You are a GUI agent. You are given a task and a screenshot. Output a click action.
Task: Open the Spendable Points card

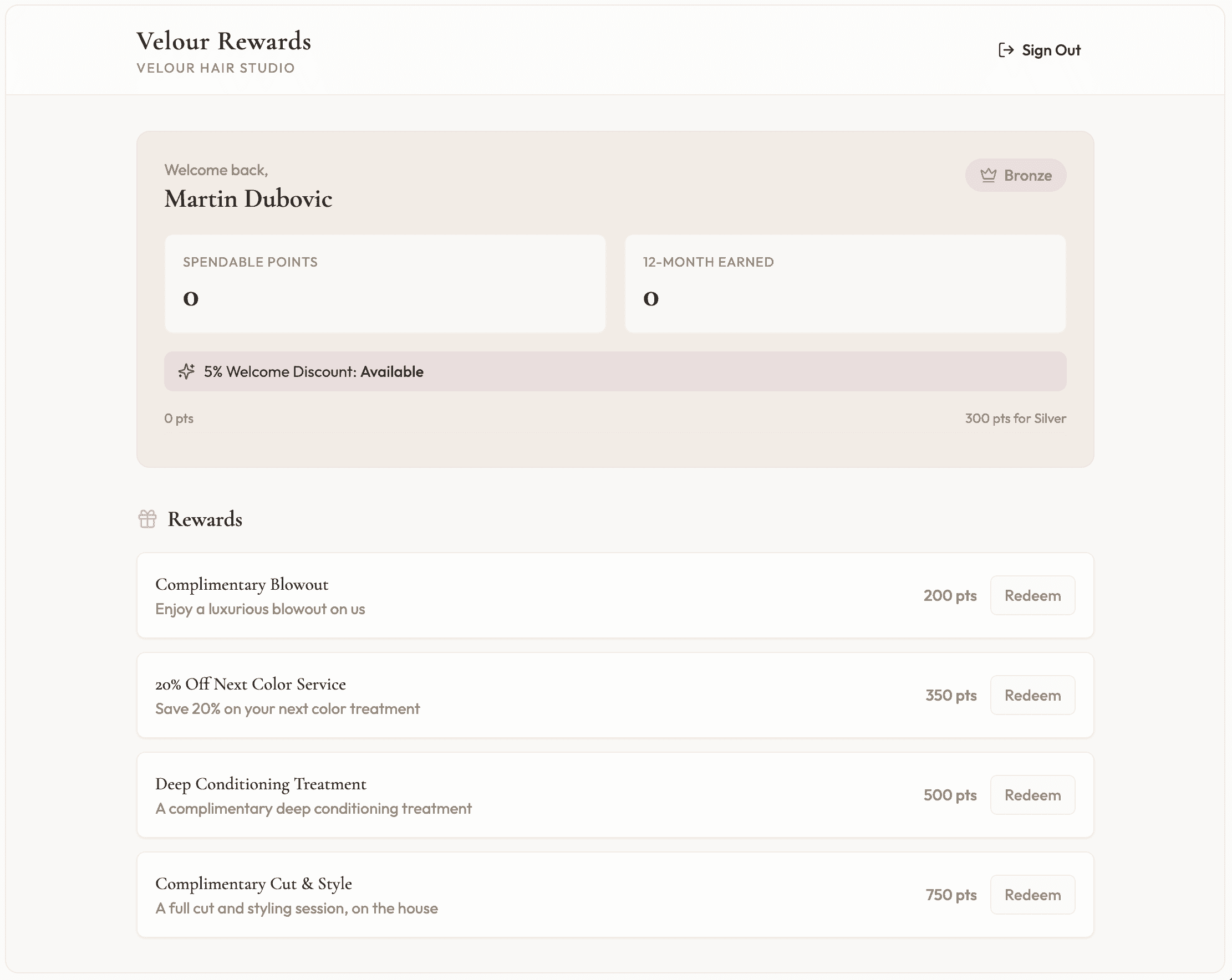(385, 283)
